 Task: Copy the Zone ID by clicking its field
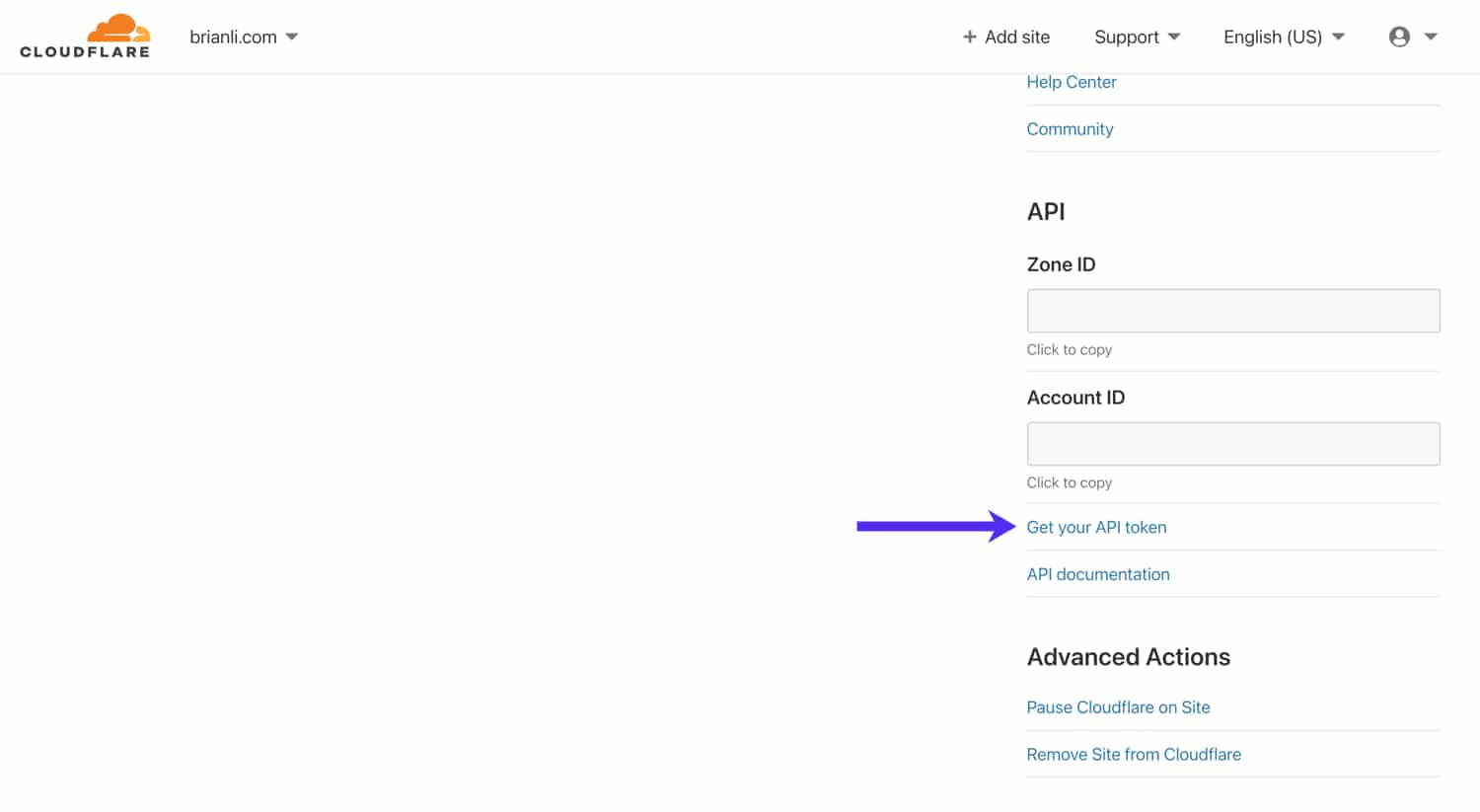click(1232, 310)
